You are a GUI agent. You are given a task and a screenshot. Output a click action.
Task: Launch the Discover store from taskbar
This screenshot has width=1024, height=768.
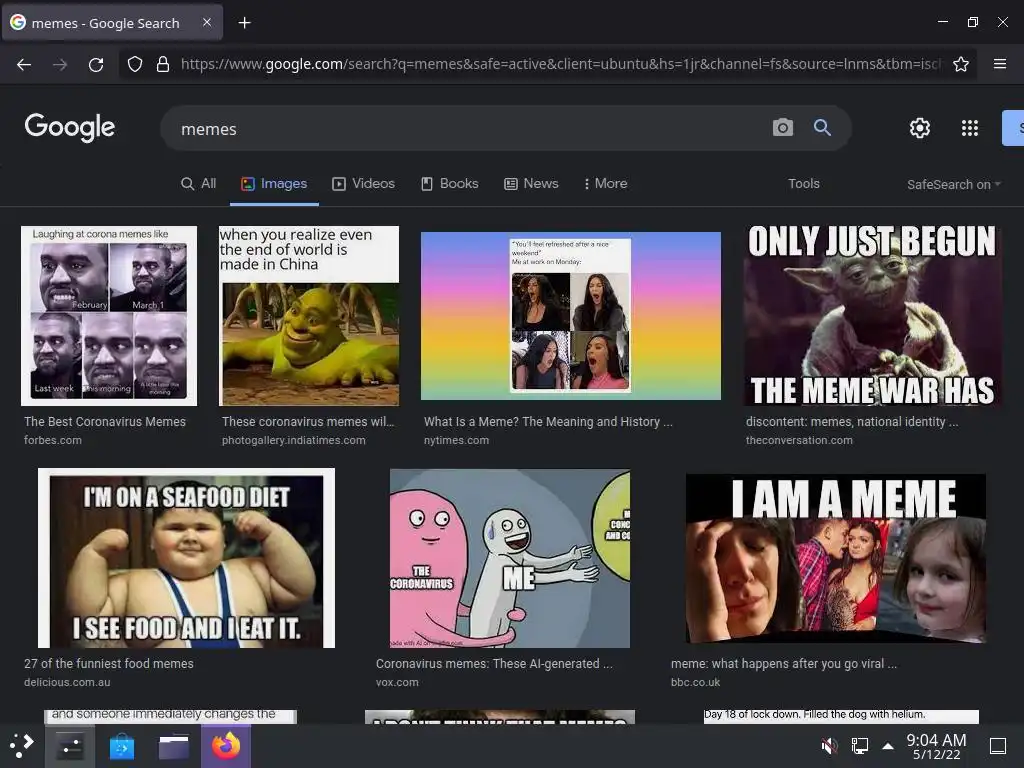(121, 746)
